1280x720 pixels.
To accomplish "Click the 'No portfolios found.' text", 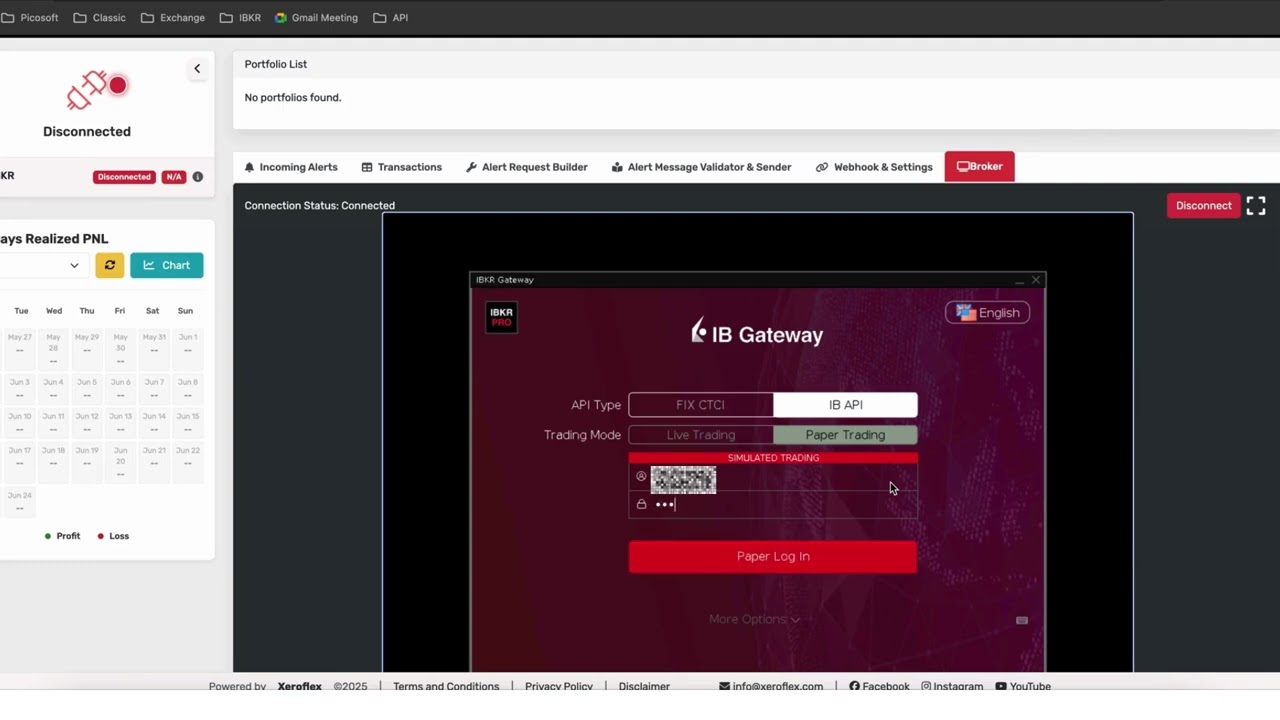I will pos(293,97).
